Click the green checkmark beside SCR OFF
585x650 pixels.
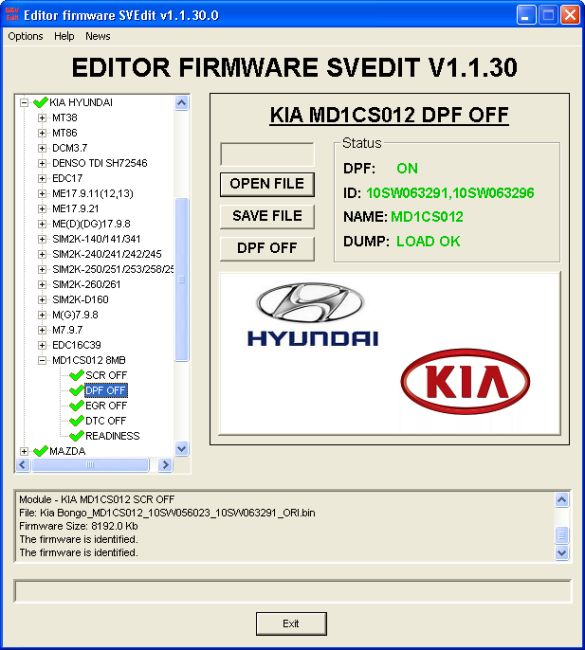pyautogui.click(x=77, y=375)
